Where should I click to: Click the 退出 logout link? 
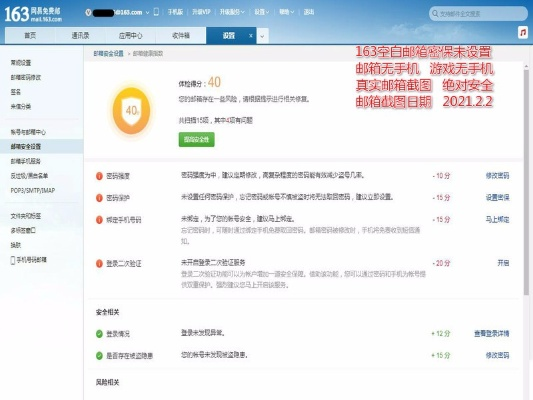[x=309, y=12]
